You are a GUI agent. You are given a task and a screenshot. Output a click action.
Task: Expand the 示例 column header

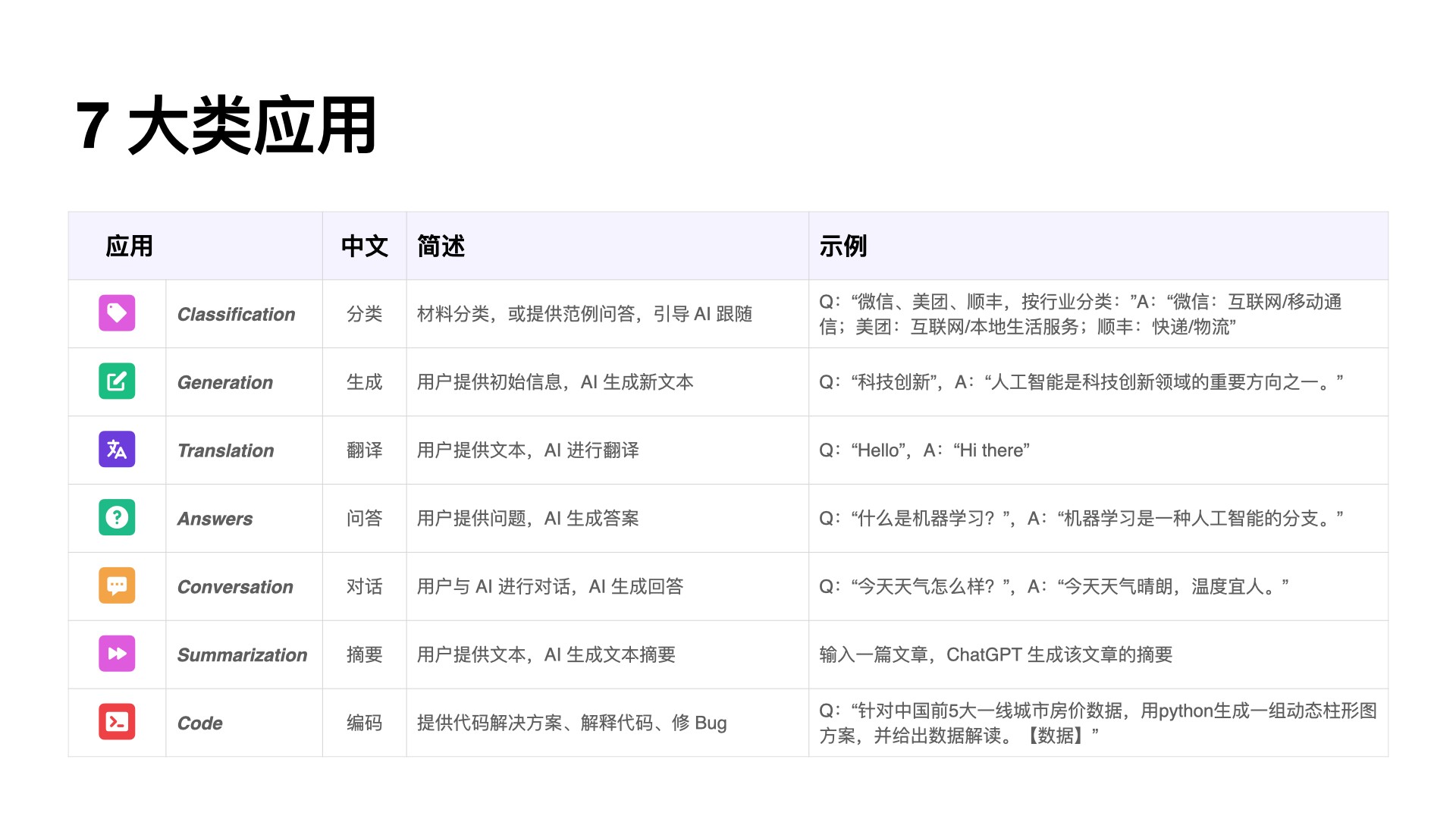click(844, 246)
